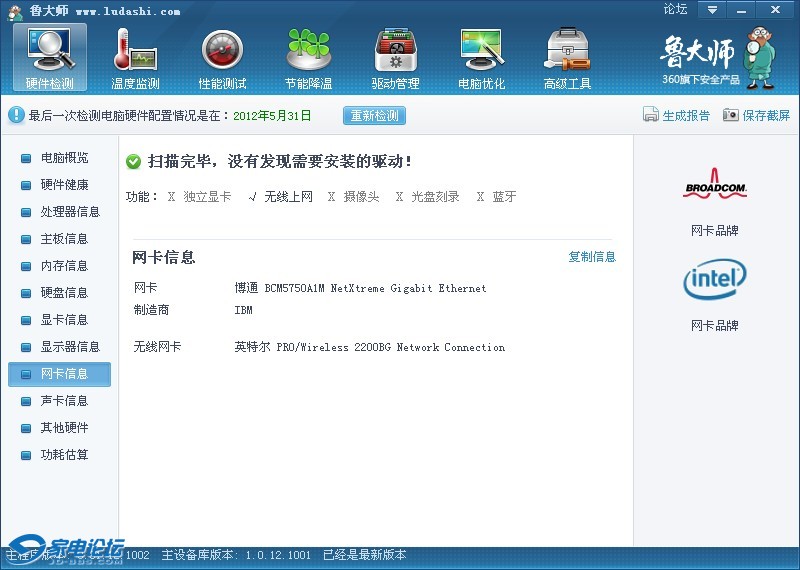Open the 驱动管理 driver management icon
This screenshot has height=570, width=800.
click(x=395, y=50)
